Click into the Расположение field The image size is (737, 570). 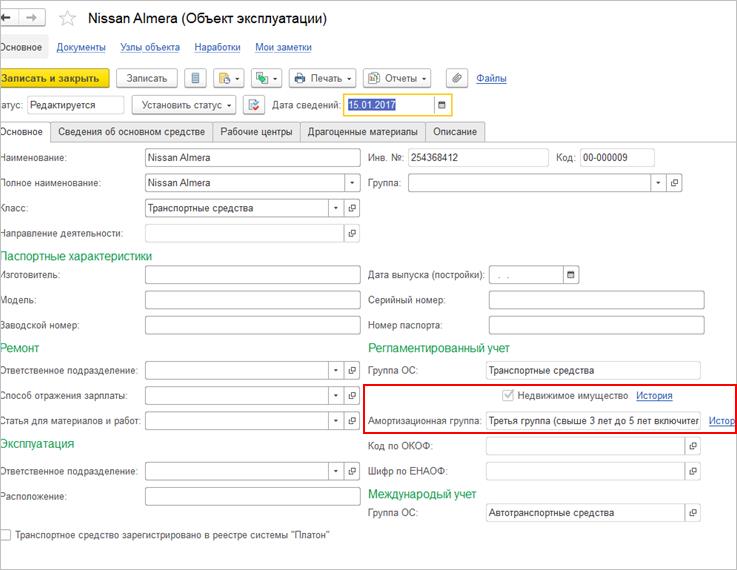pos(252,496)
